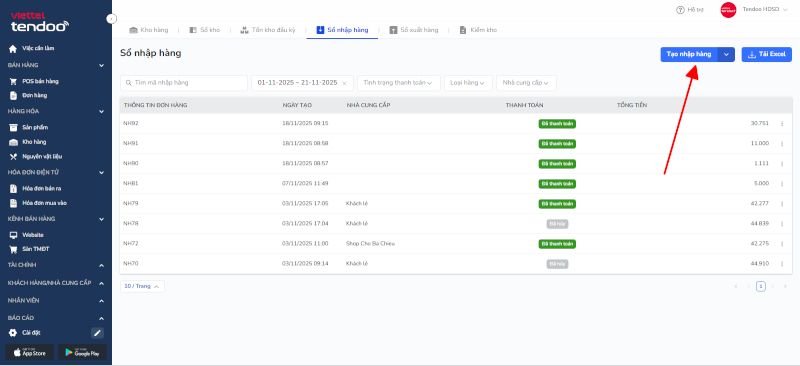Open Sàn TMĐT cart icon
Screen dimensions: 800x366
tap(13, 249)
